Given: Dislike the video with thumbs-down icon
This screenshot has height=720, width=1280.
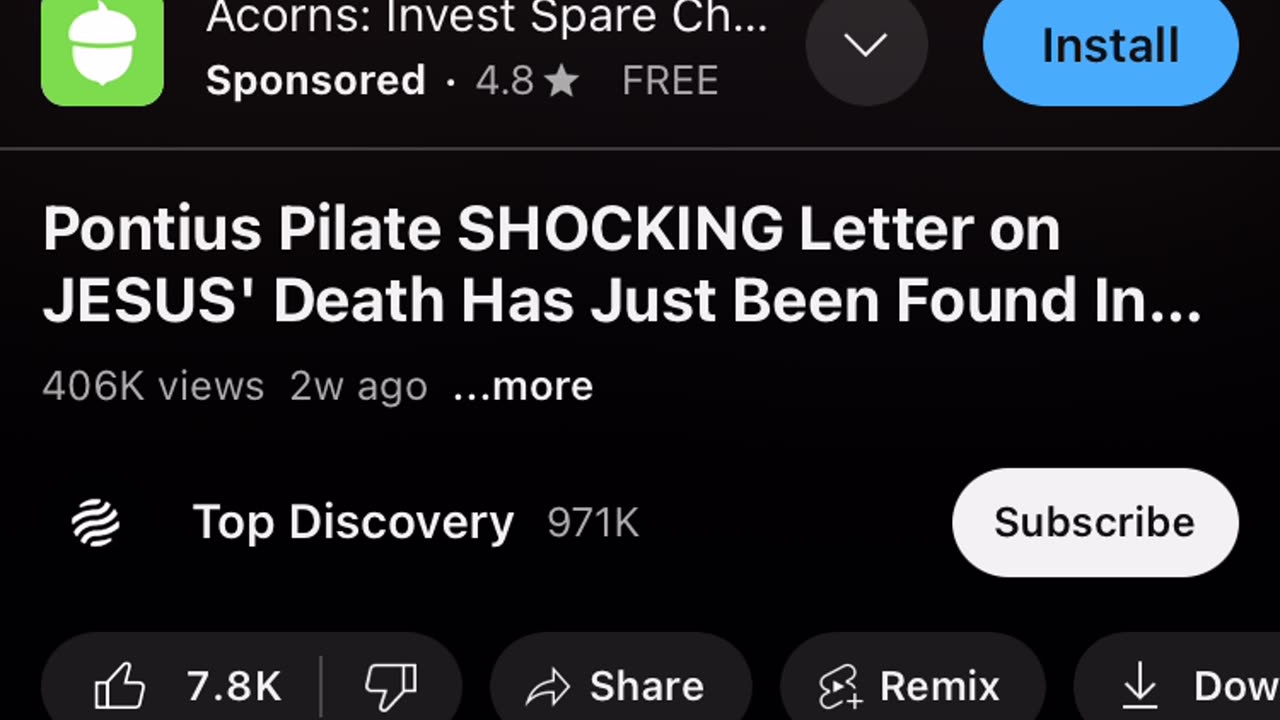Looking at the screenshot, I should (x=390, y=686).
